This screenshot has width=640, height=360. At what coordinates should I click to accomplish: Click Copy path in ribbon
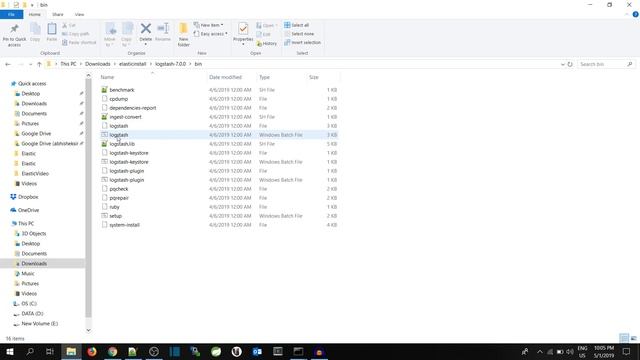pos(76,34)
